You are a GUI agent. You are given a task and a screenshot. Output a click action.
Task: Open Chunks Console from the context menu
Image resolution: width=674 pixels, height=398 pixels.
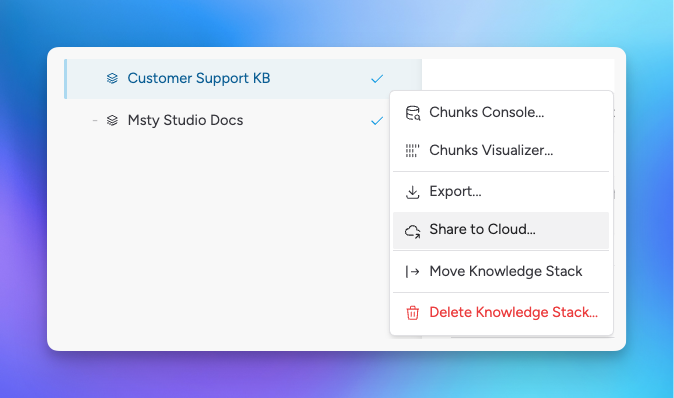click(501, 112)
